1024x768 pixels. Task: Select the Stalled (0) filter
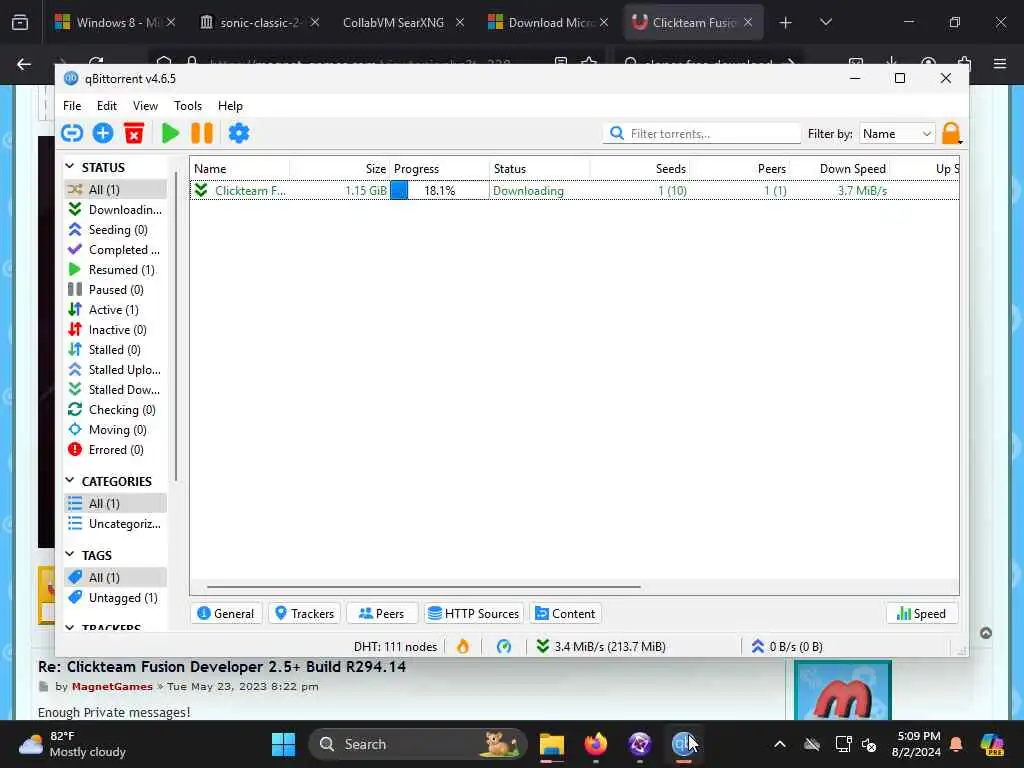point(115,350)
